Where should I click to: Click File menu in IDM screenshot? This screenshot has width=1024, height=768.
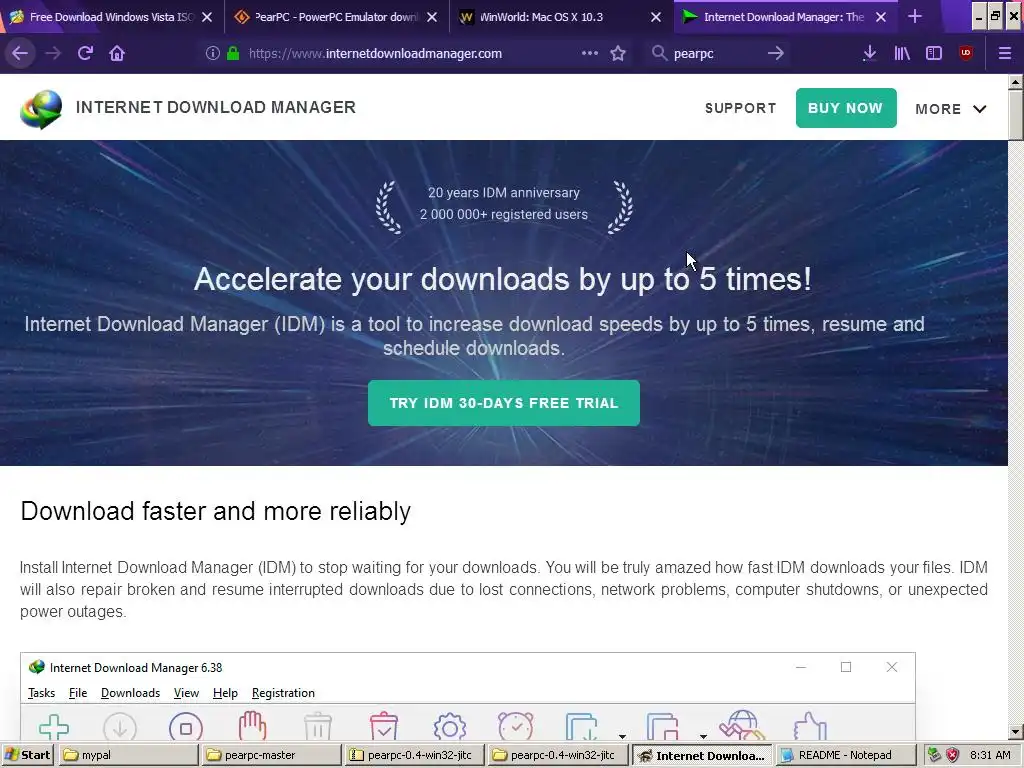tap(78, 693)
